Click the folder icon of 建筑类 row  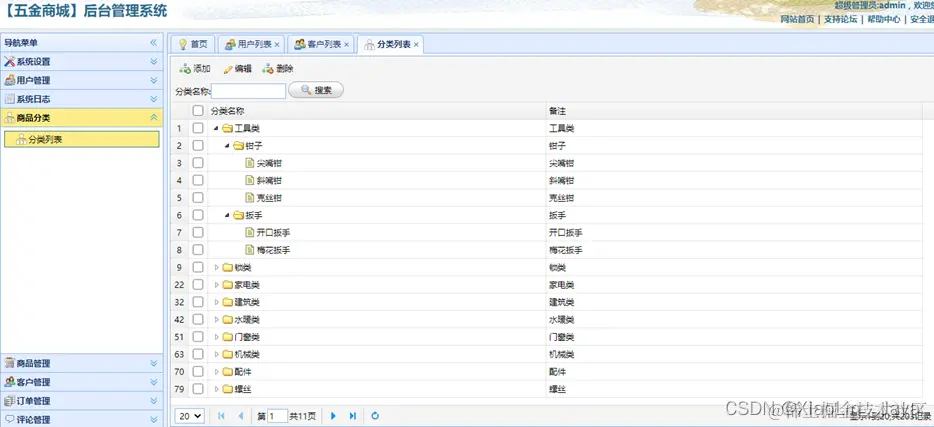[228, 302]
